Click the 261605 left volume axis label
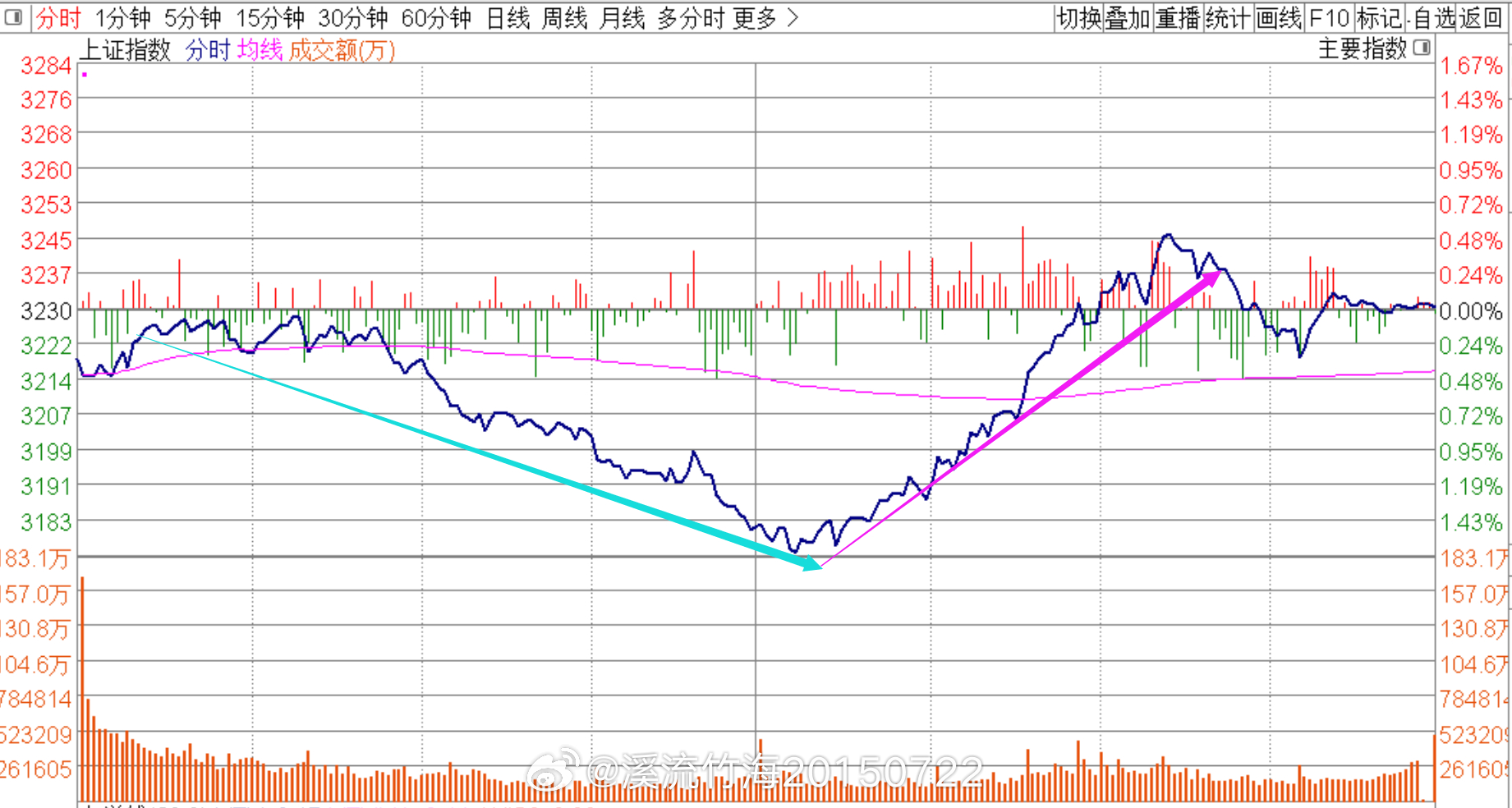The height and width of the screenshot is (808, 1512). [x=36, y=769]
